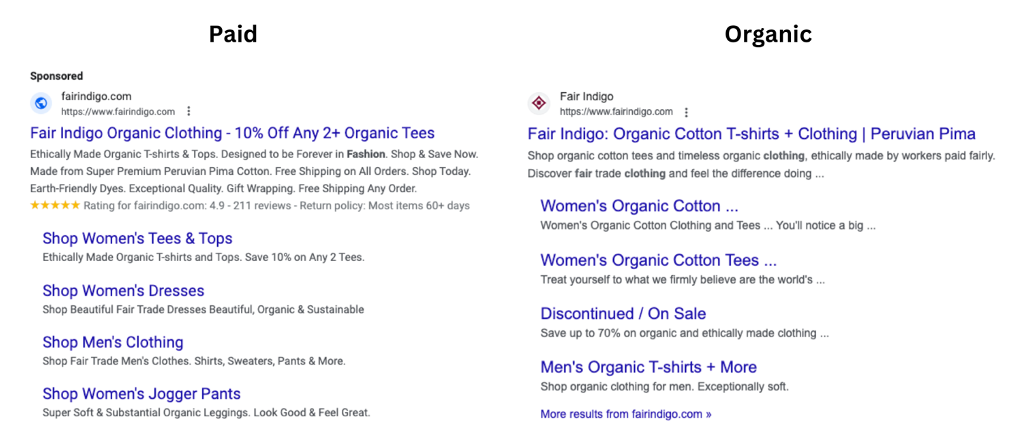
Task: Visit Shop Women's Dresses sitelink
Action: coord(124,290)
